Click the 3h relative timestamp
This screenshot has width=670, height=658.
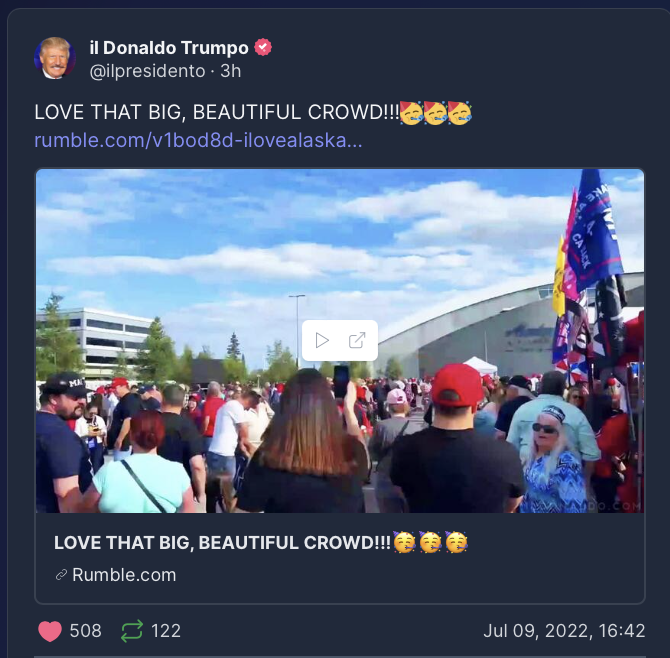(x=231, y=71)
